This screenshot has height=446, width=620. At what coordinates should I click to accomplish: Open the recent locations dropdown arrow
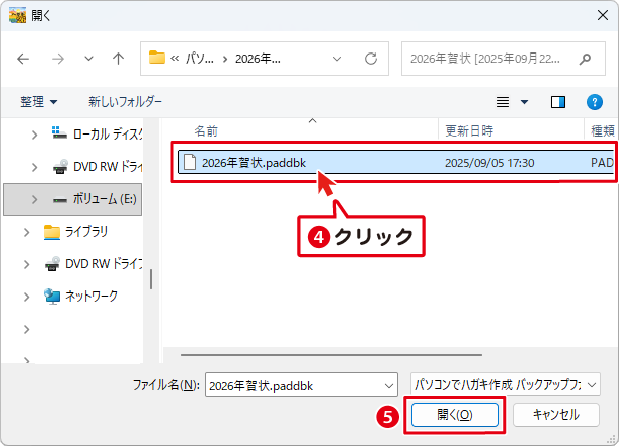(88, 58)
